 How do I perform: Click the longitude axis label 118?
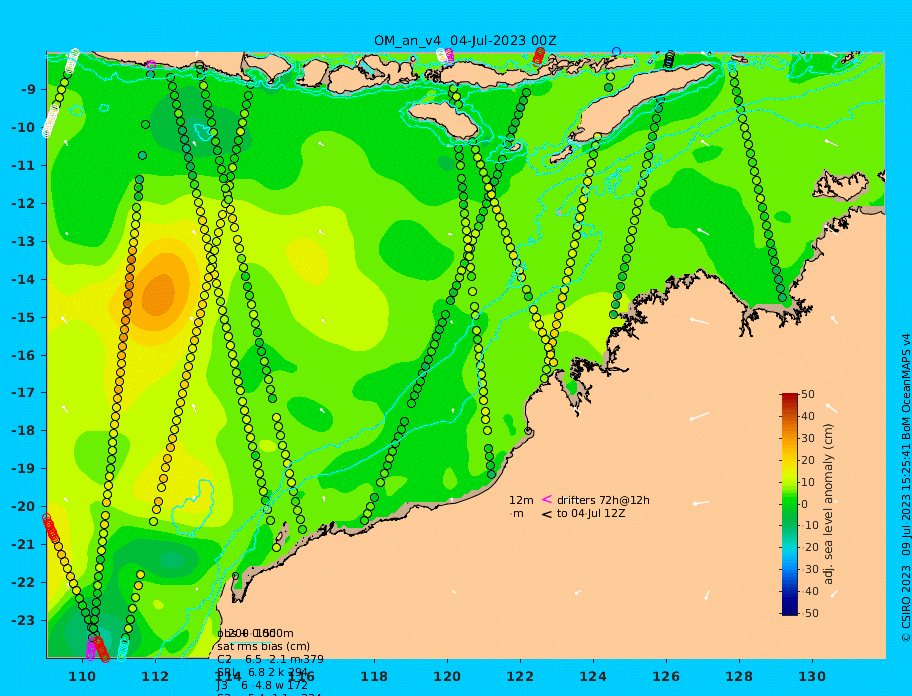[x=374, y=676]
